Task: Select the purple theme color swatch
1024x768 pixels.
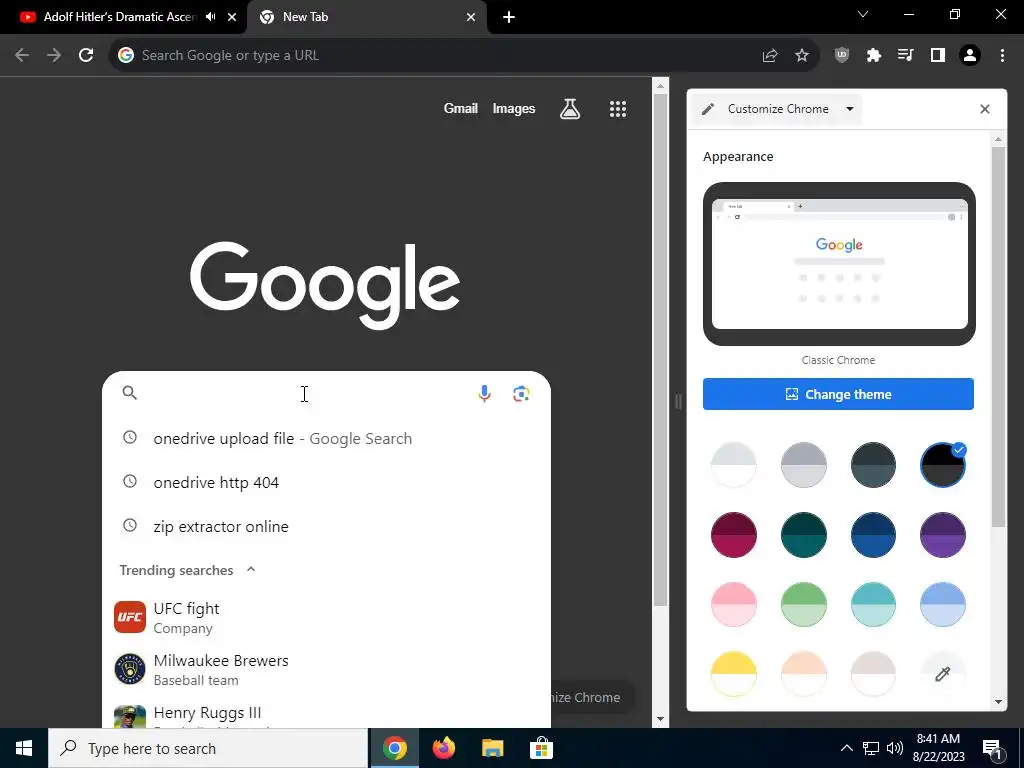Action: click(x=942, y=535)
